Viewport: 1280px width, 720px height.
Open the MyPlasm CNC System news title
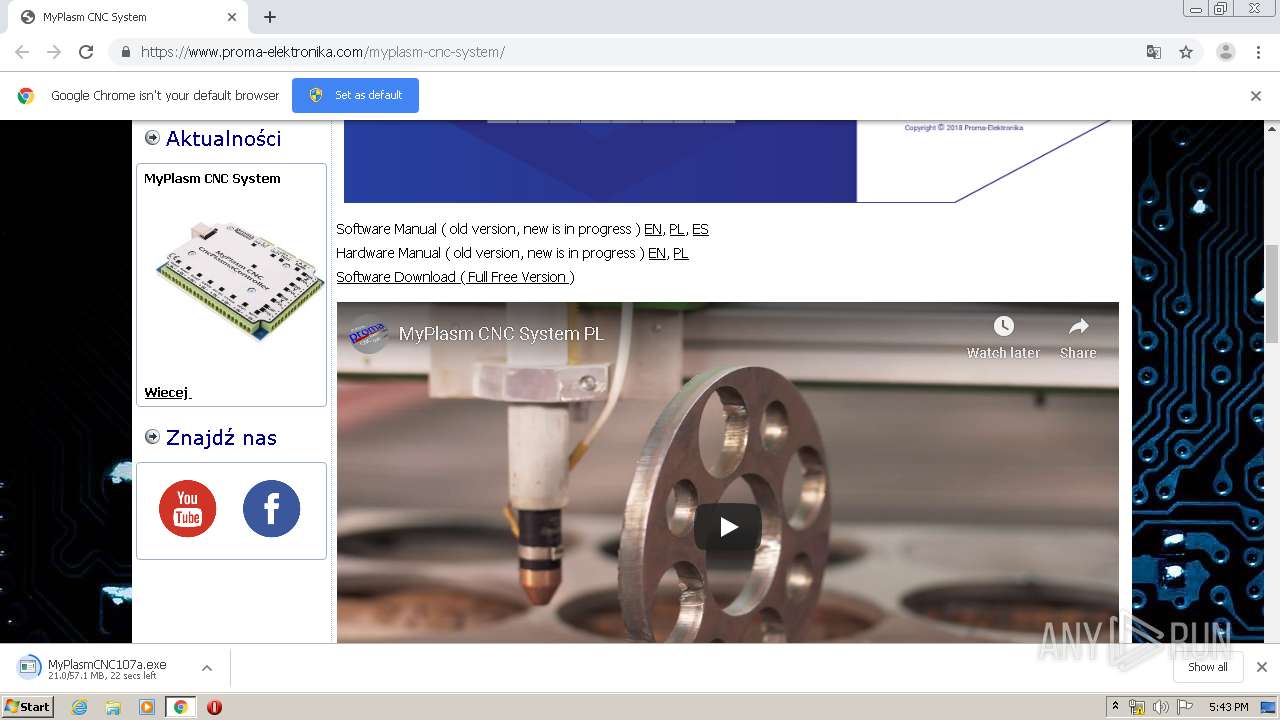click(x=212, y=178)
